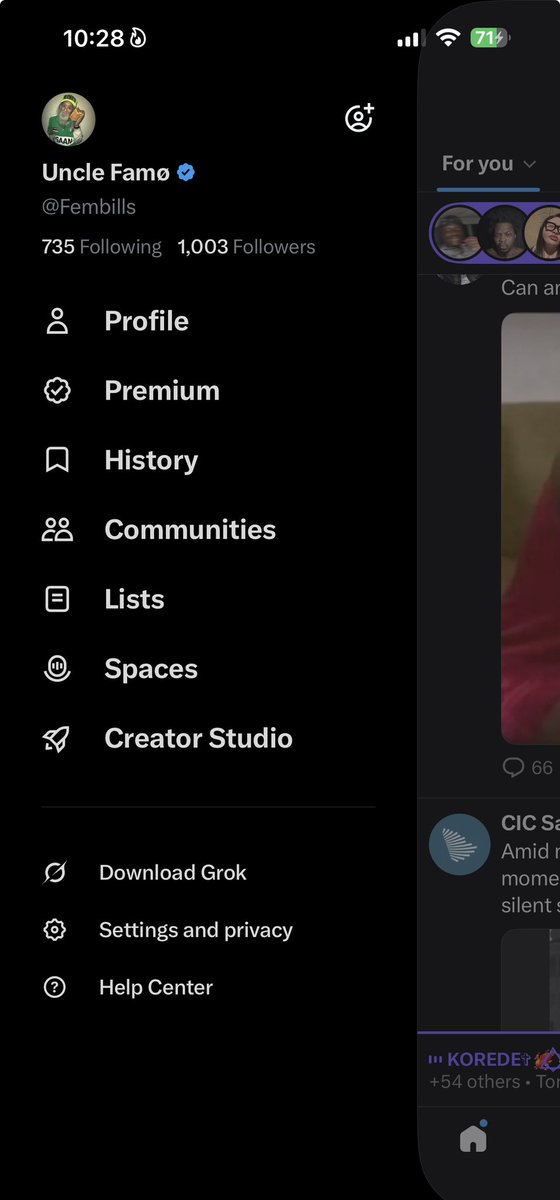Viewport: 560px width, 1200px height.
Task: Tap the Creator Studio rocket icon
Action: pyautogui.click(x=57, y=739)
